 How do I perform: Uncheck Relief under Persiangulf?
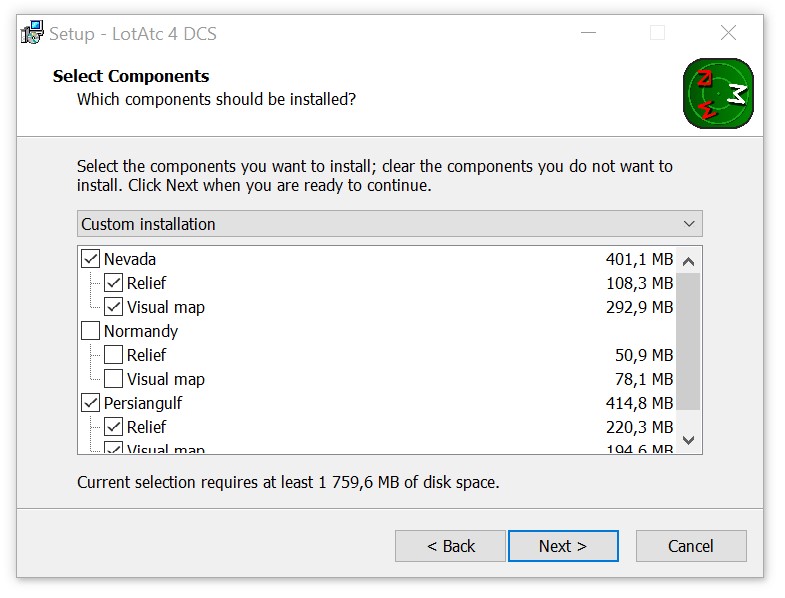tap(114, 427)
